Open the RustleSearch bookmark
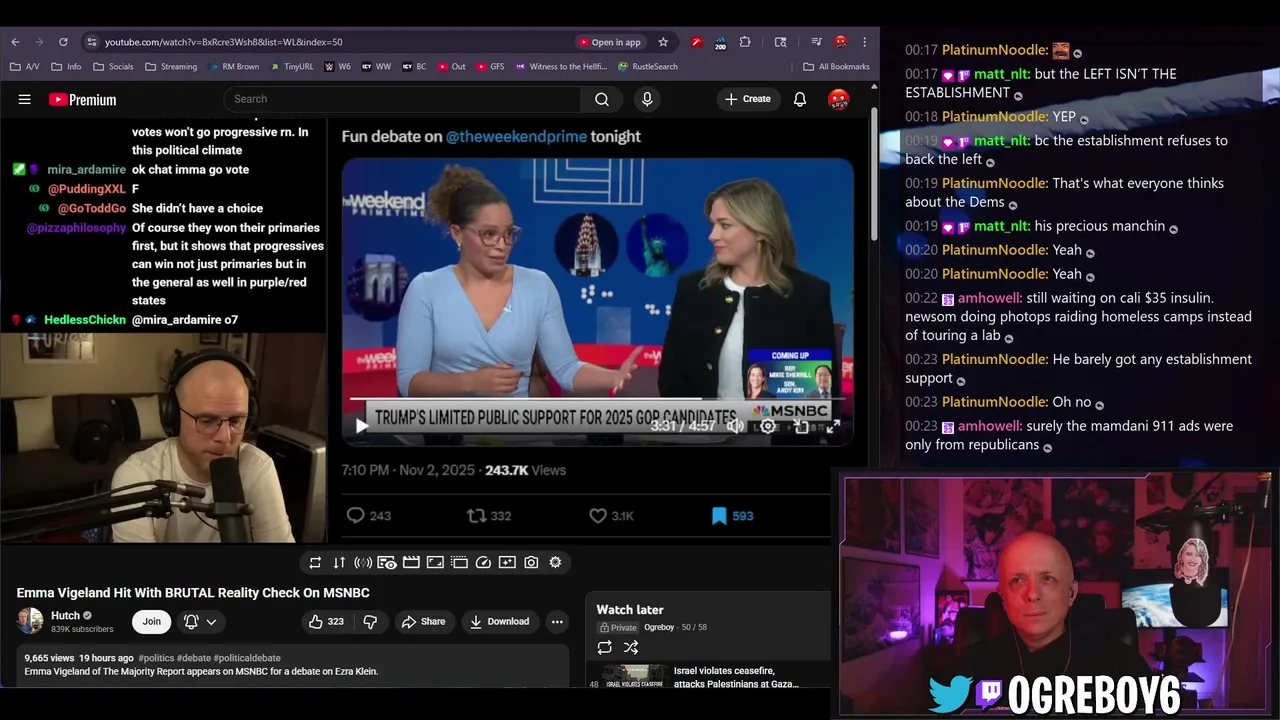 click(648, 67)
